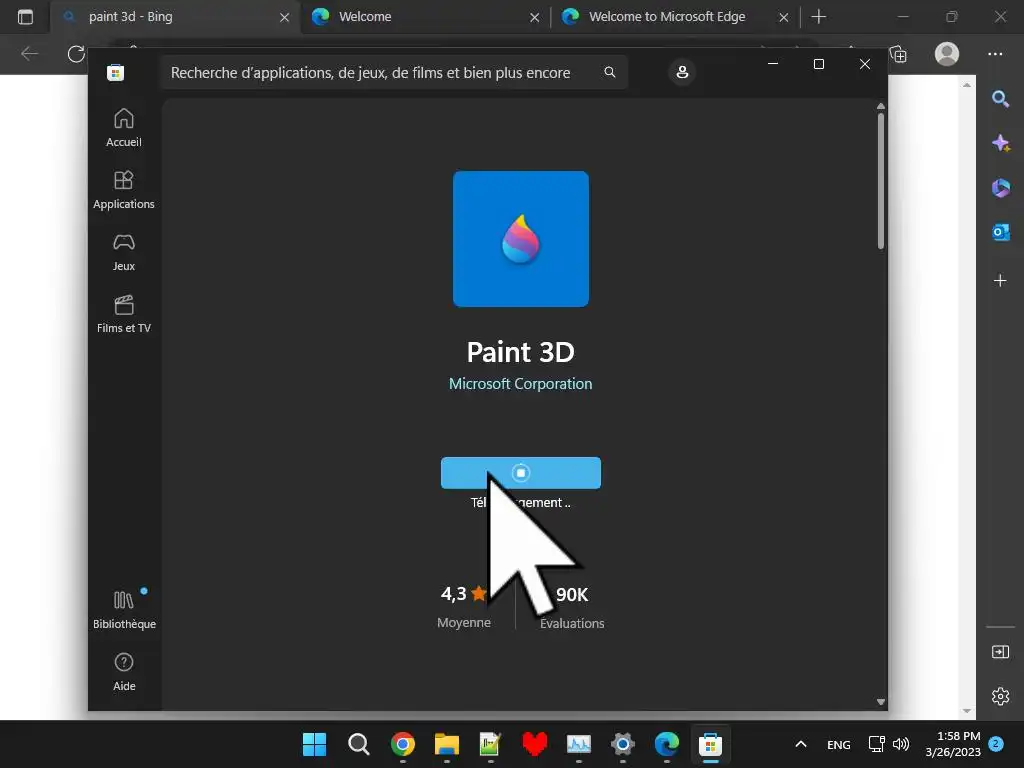Open taskbar Search

[x=358, y=744]
